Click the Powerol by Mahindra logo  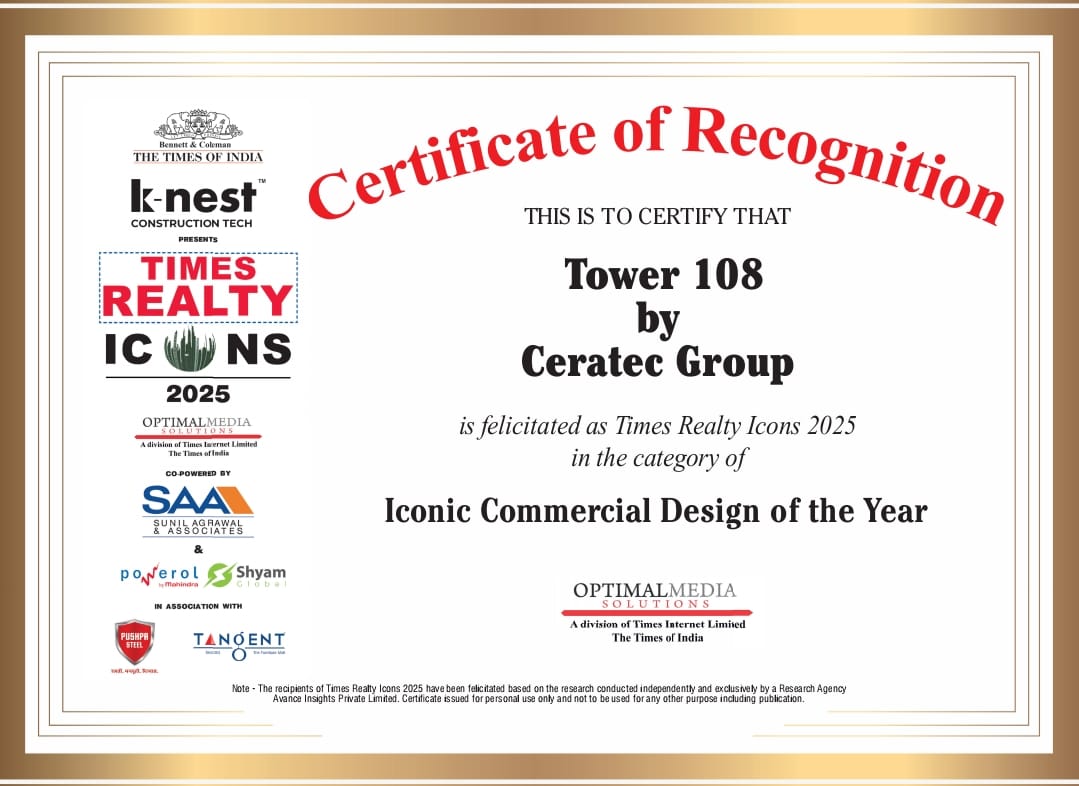160,576
